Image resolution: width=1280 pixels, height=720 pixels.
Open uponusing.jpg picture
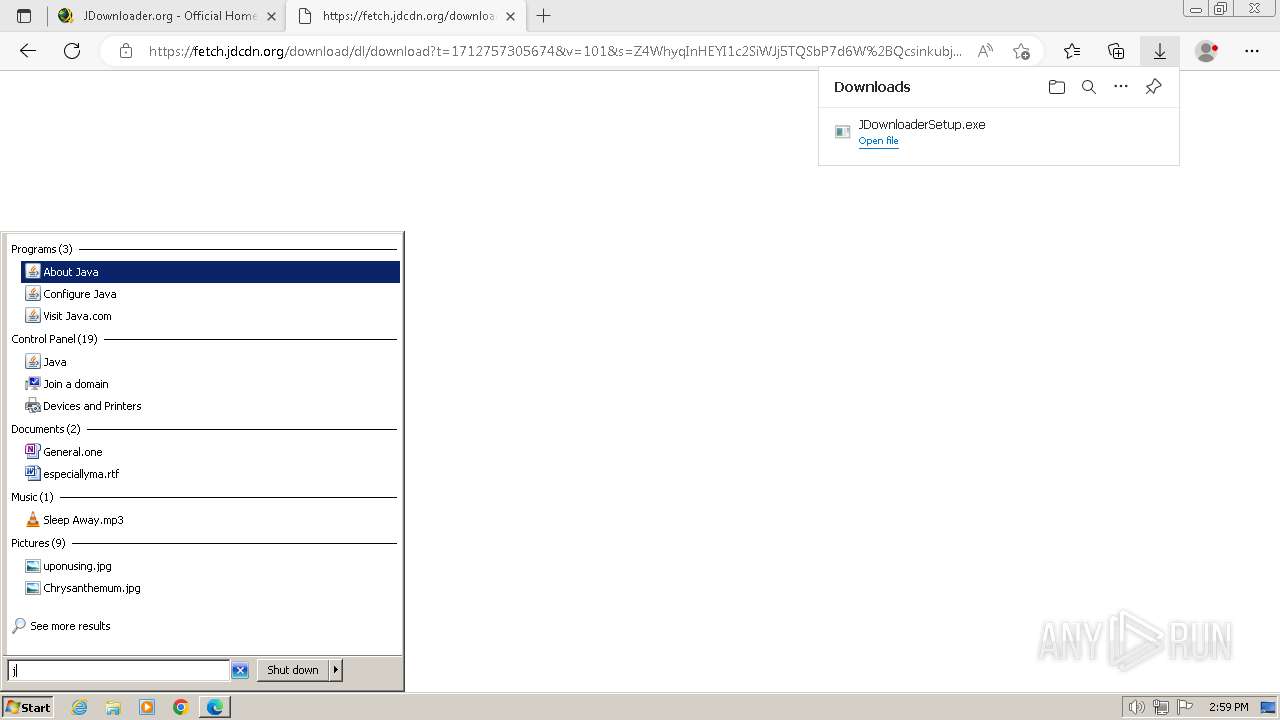tap(210, 566)
